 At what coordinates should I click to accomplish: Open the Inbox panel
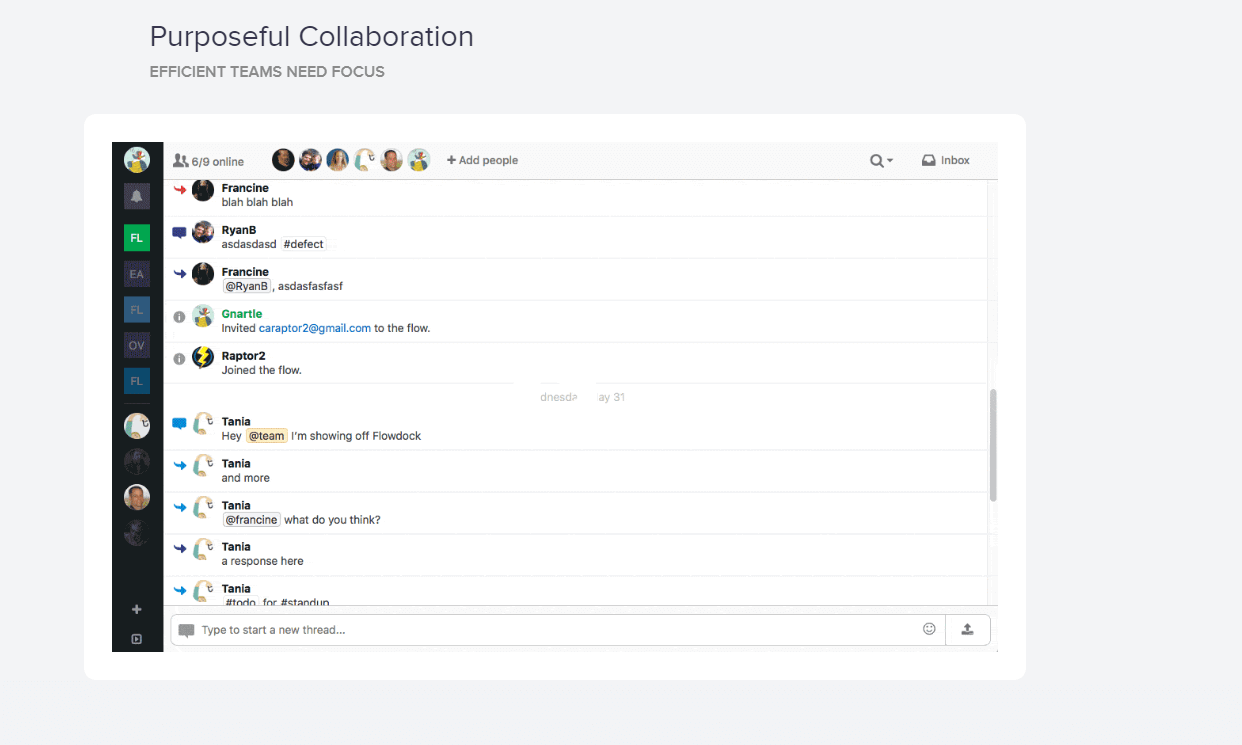[945, 160]
